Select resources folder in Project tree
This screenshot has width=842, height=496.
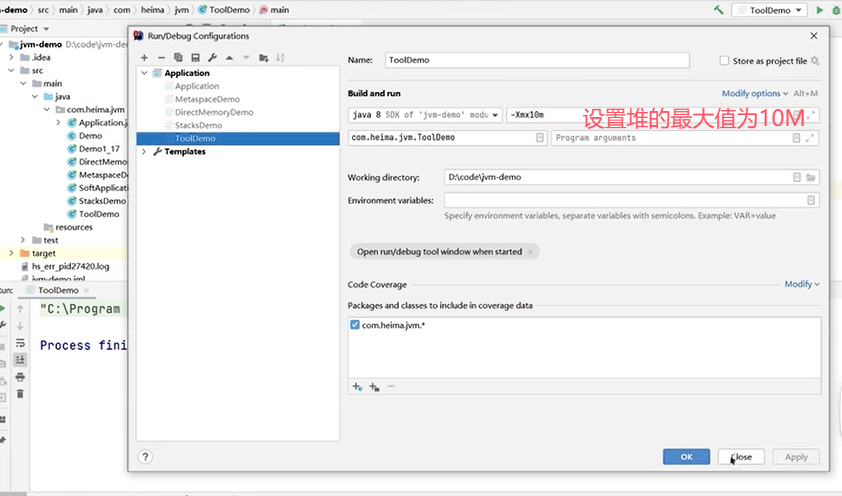(74, 227)
